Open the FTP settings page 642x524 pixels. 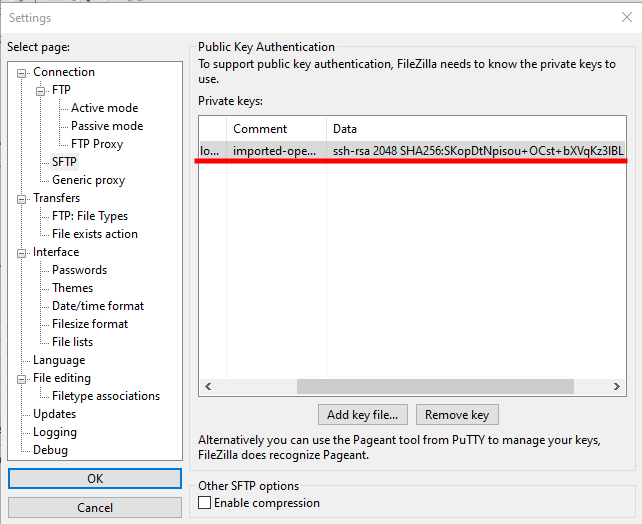(x=61, y=90)
